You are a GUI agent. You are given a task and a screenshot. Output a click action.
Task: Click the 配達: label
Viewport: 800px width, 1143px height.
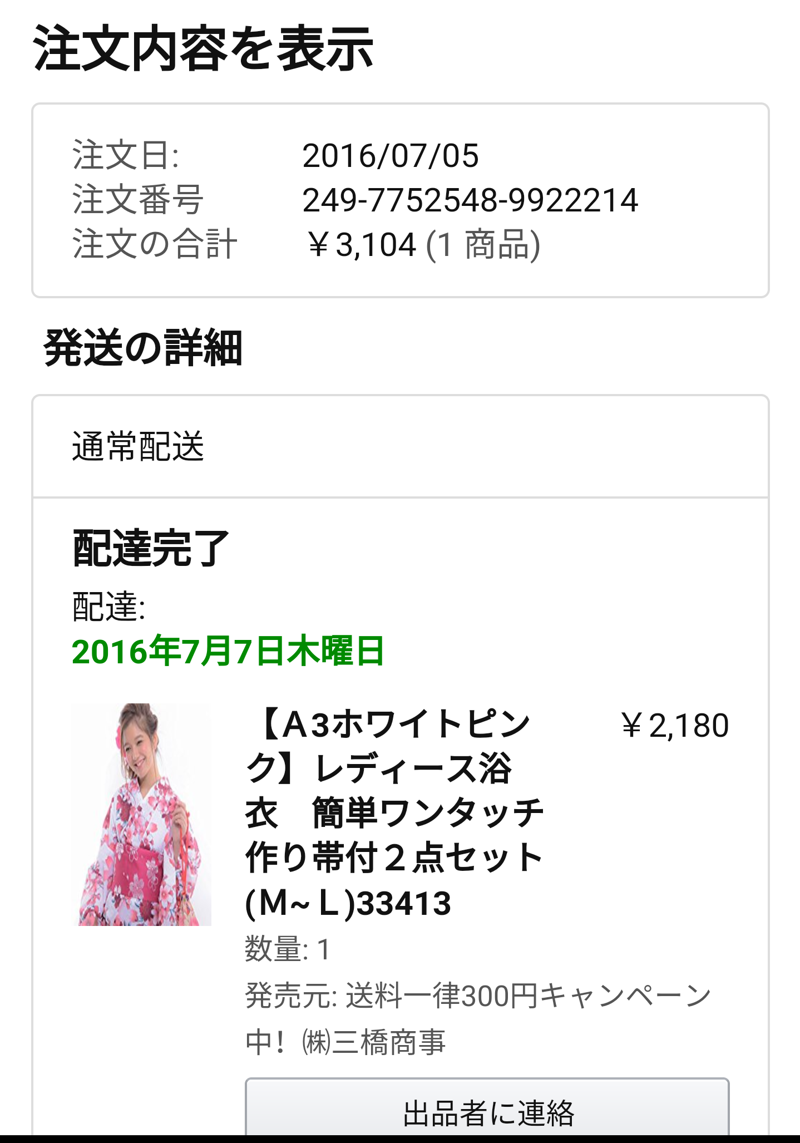[109, 606]
